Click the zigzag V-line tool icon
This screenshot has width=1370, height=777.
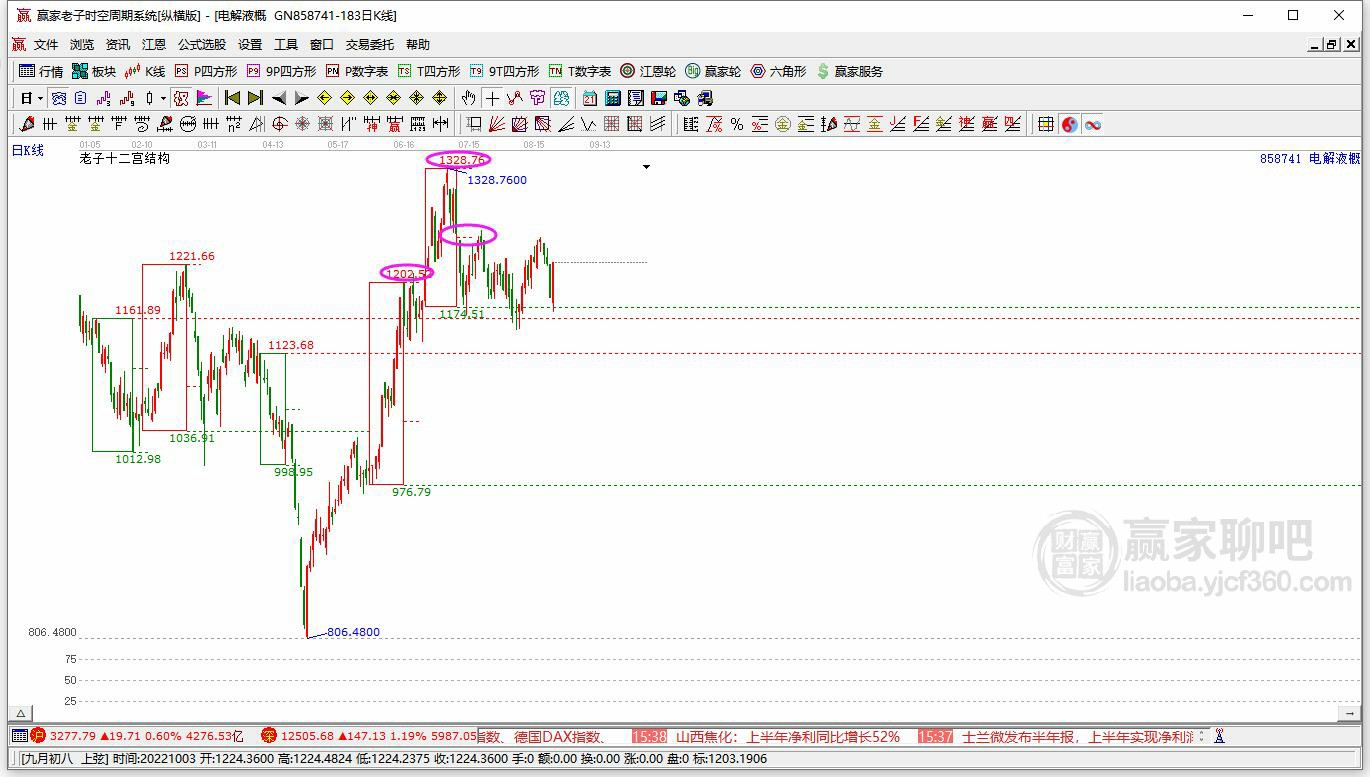(x=589, y=124)
